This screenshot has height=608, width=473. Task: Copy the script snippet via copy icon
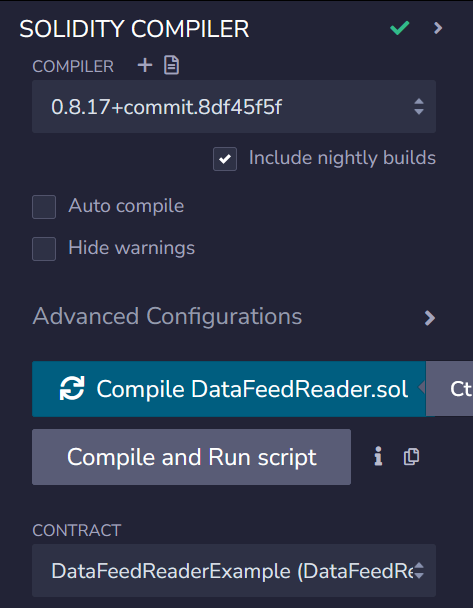pyautogui.click(x=411, y=456)
